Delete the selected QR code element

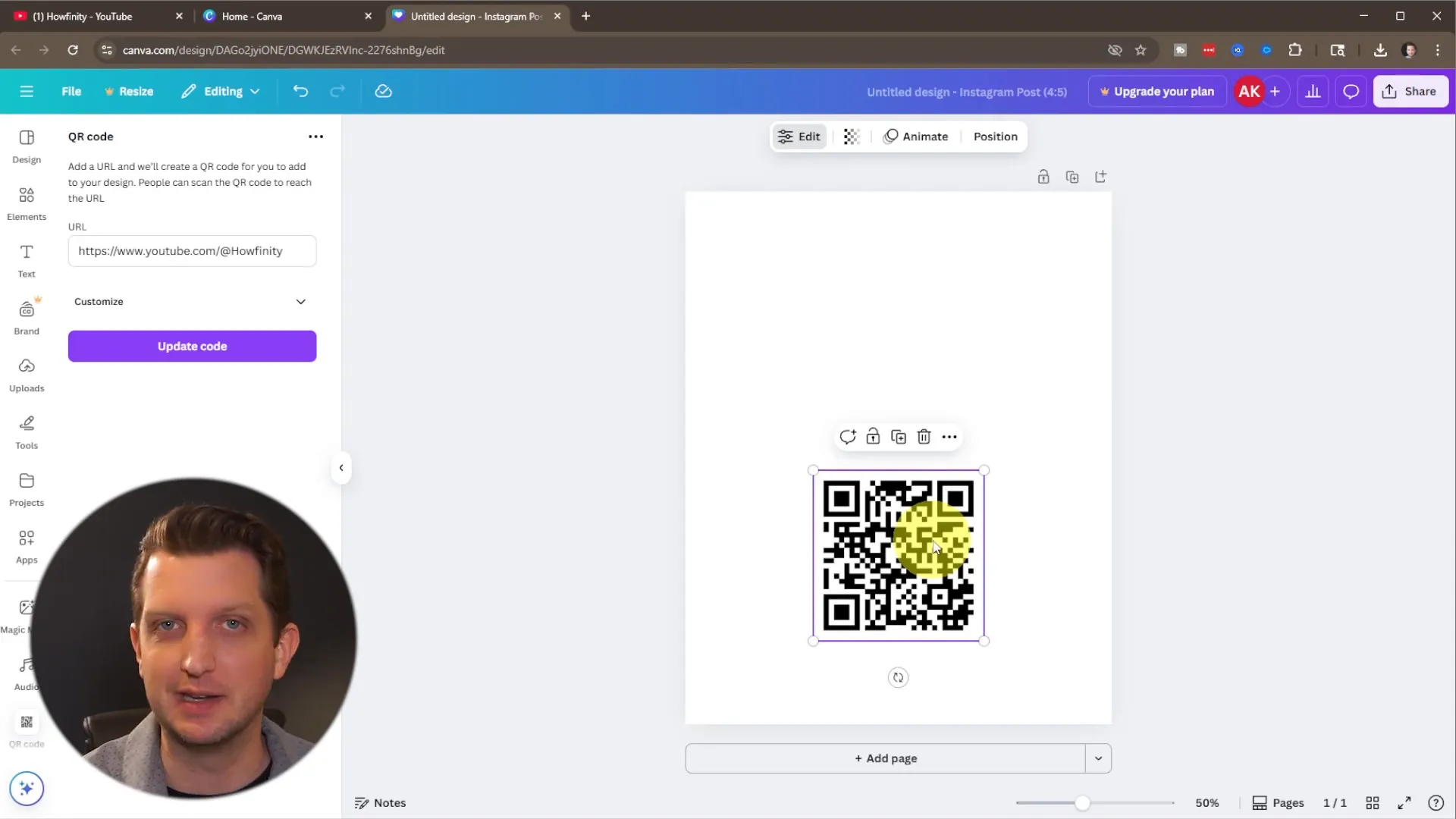pyautogui.click(x=924, y=437)
